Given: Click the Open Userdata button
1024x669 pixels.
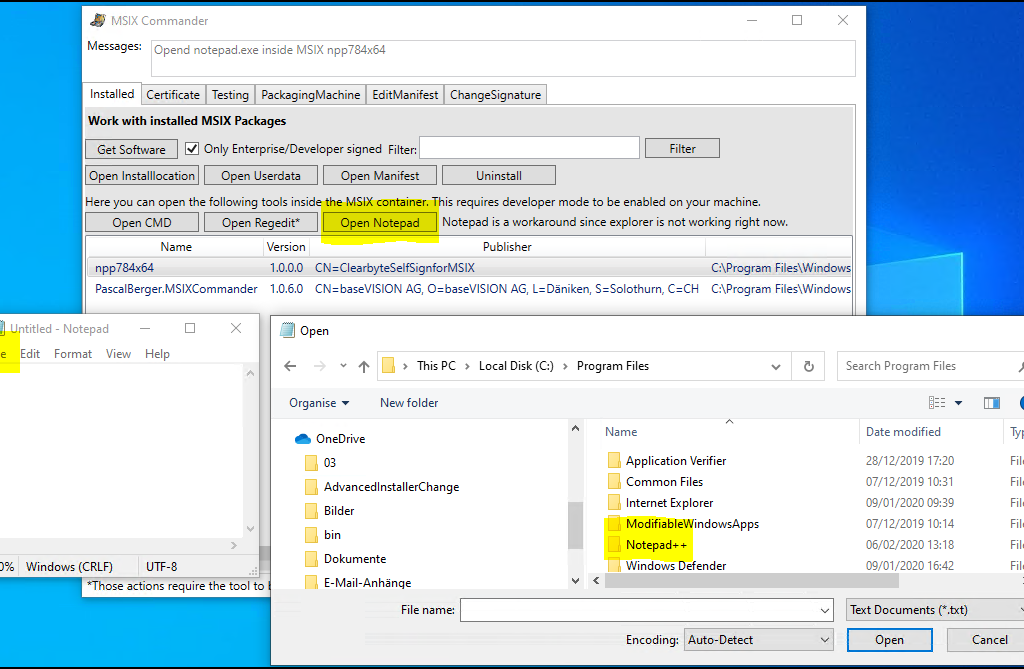Looking at the screenshot, I should tap(261, 176).
